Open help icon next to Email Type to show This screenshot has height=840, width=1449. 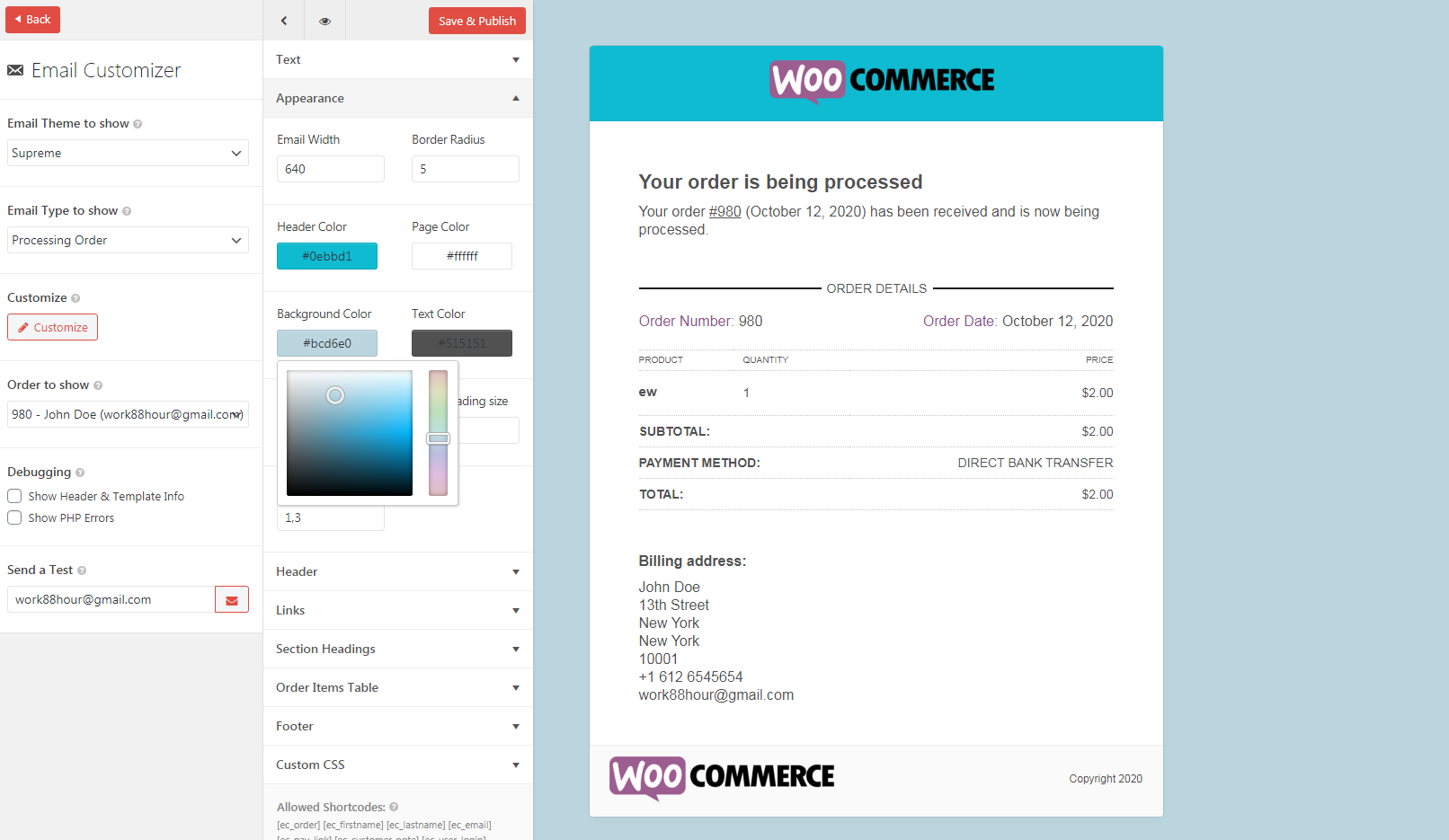pos(127,211)
